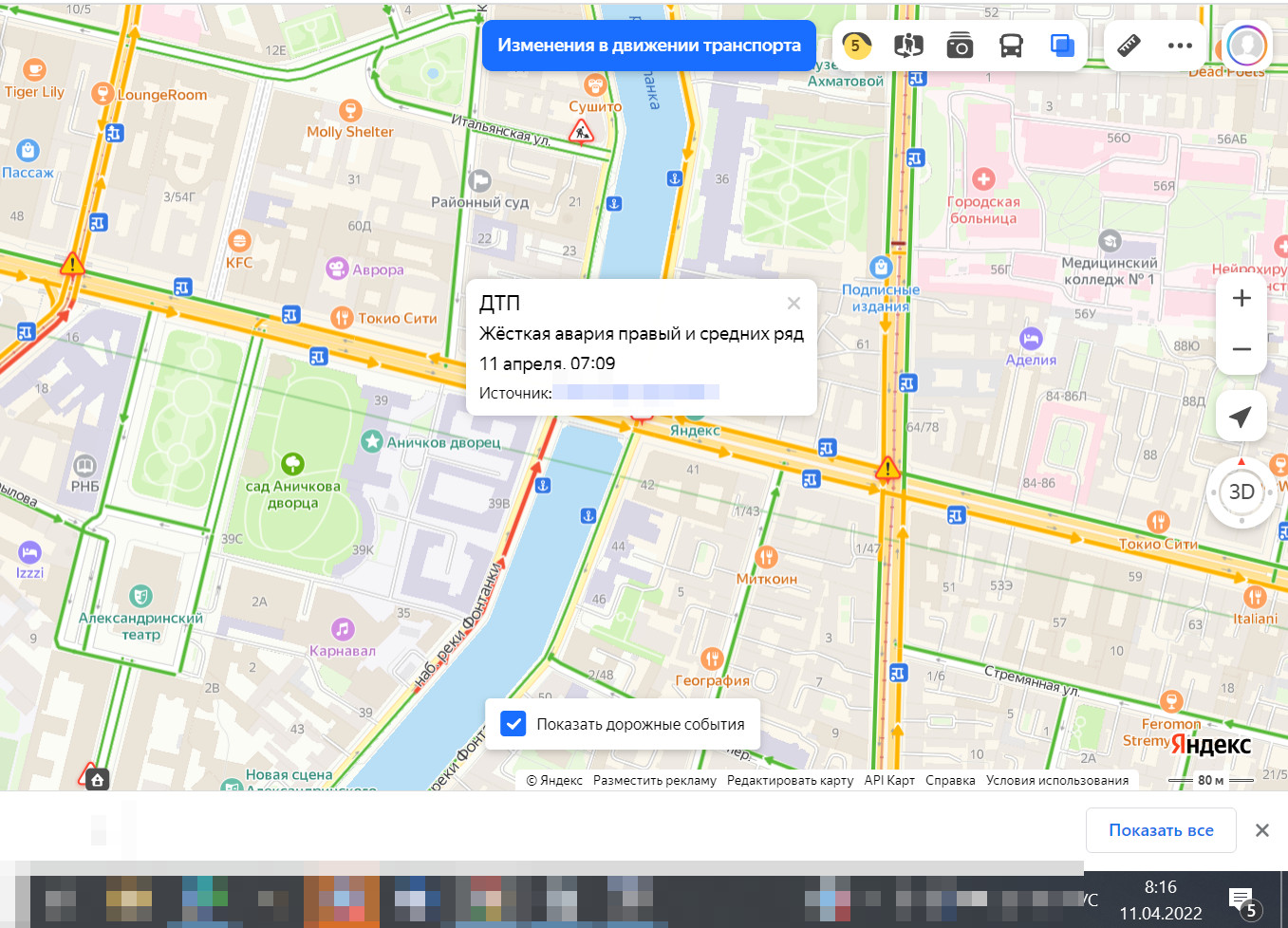
Task: Select the Подписные издания shop marker
Action: click(881, 267)
